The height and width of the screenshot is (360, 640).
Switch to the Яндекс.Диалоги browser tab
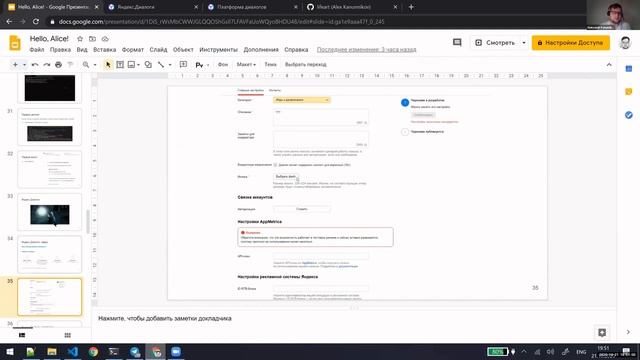(153, 7)
